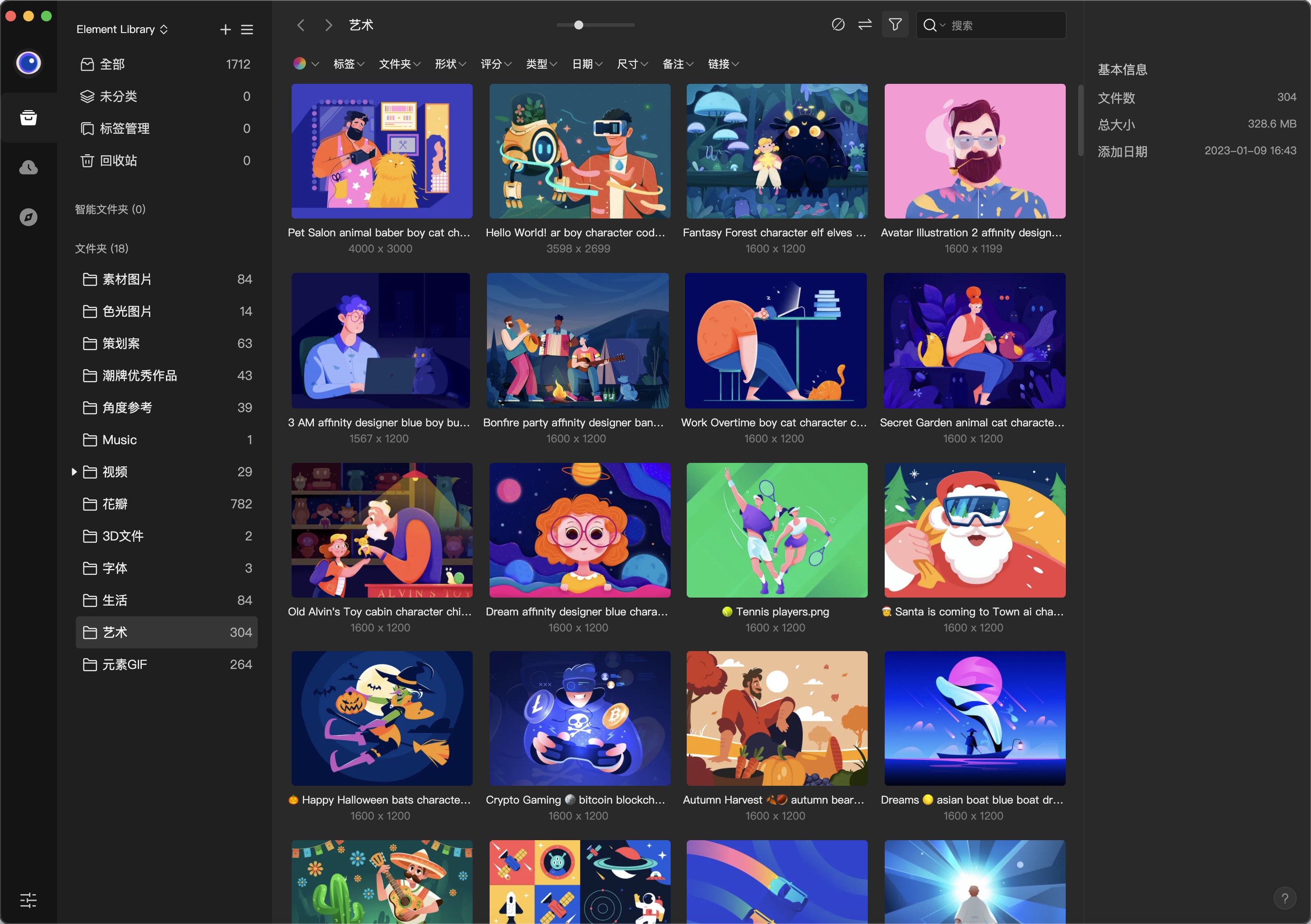Open the compass explore icon in sidebar
This screenshot has height=924, width=1311.
28,217
